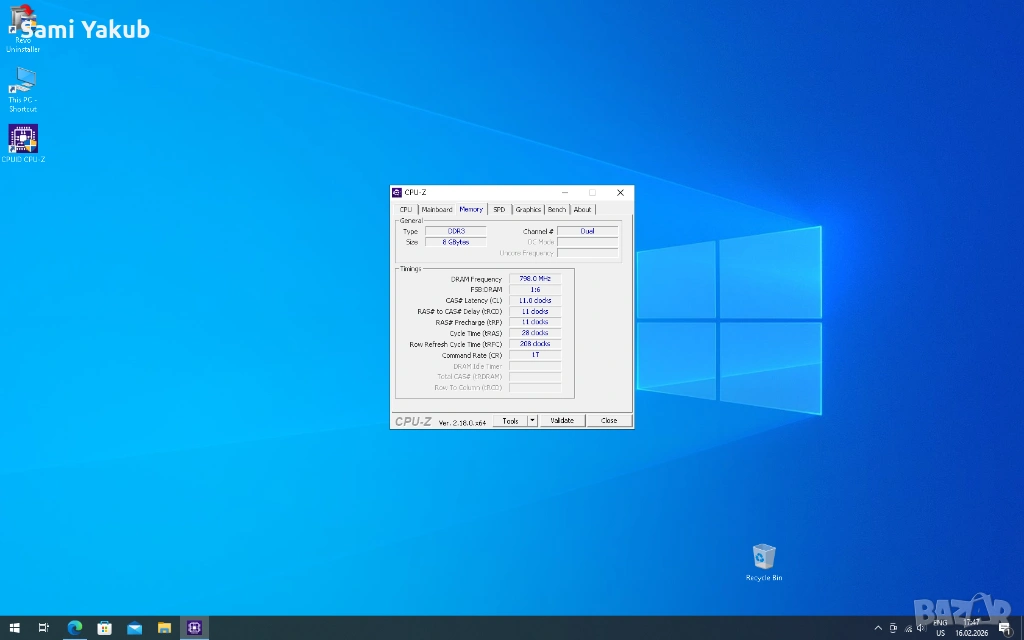This screenshot has width=1024, height=640.
Task: Show hidden system tray icons
Action: pyautogui.click(x=878, y=628)
